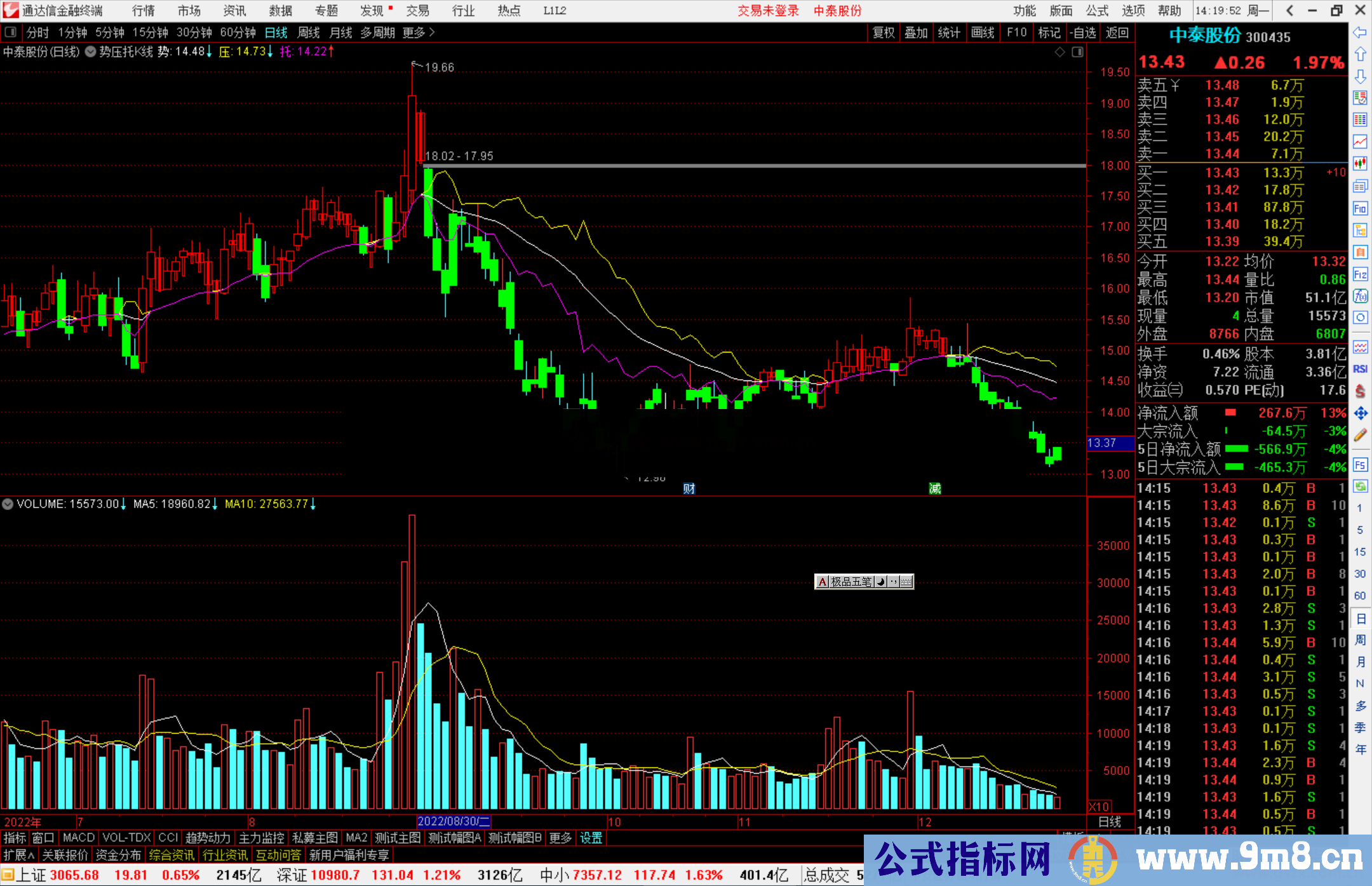The height and width of the screenshot is (886, 1372).
Task: Expand the 更多 periods chevron
Action: point(432,32)
